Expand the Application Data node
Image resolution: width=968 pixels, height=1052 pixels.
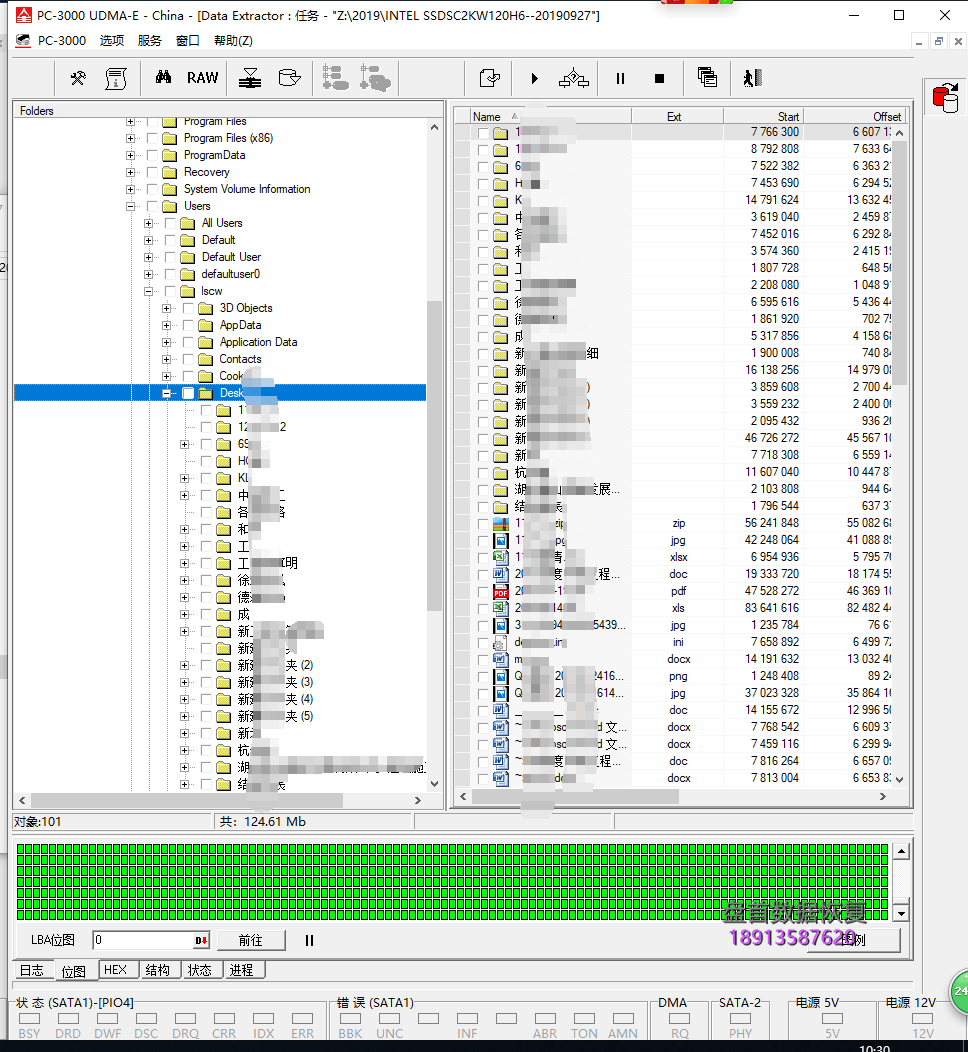pyautogui.click(x=166, y=342)
